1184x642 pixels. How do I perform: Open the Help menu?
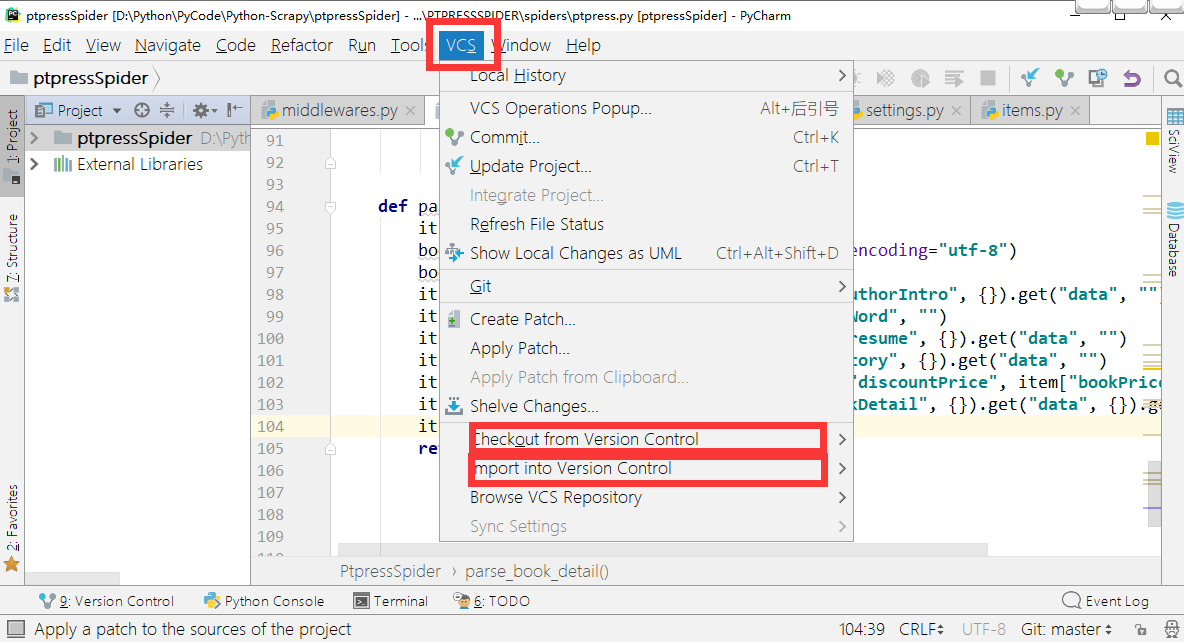pos(583,45)
